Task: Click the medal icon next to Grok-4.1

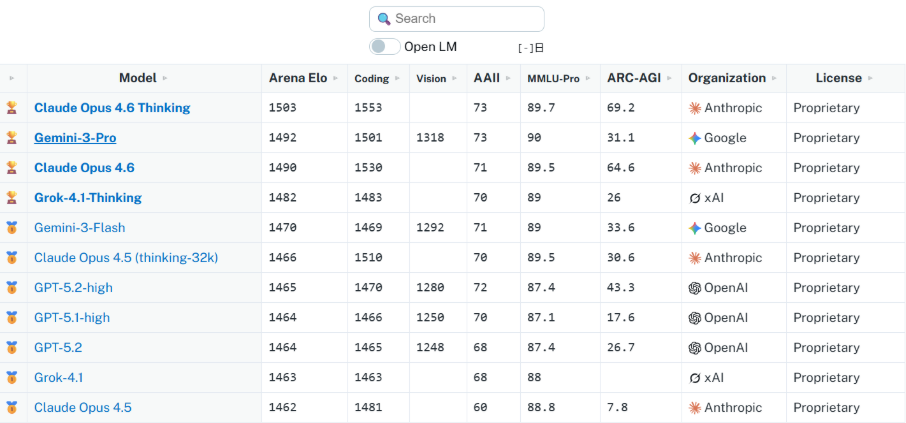Action: coord(12,378)
